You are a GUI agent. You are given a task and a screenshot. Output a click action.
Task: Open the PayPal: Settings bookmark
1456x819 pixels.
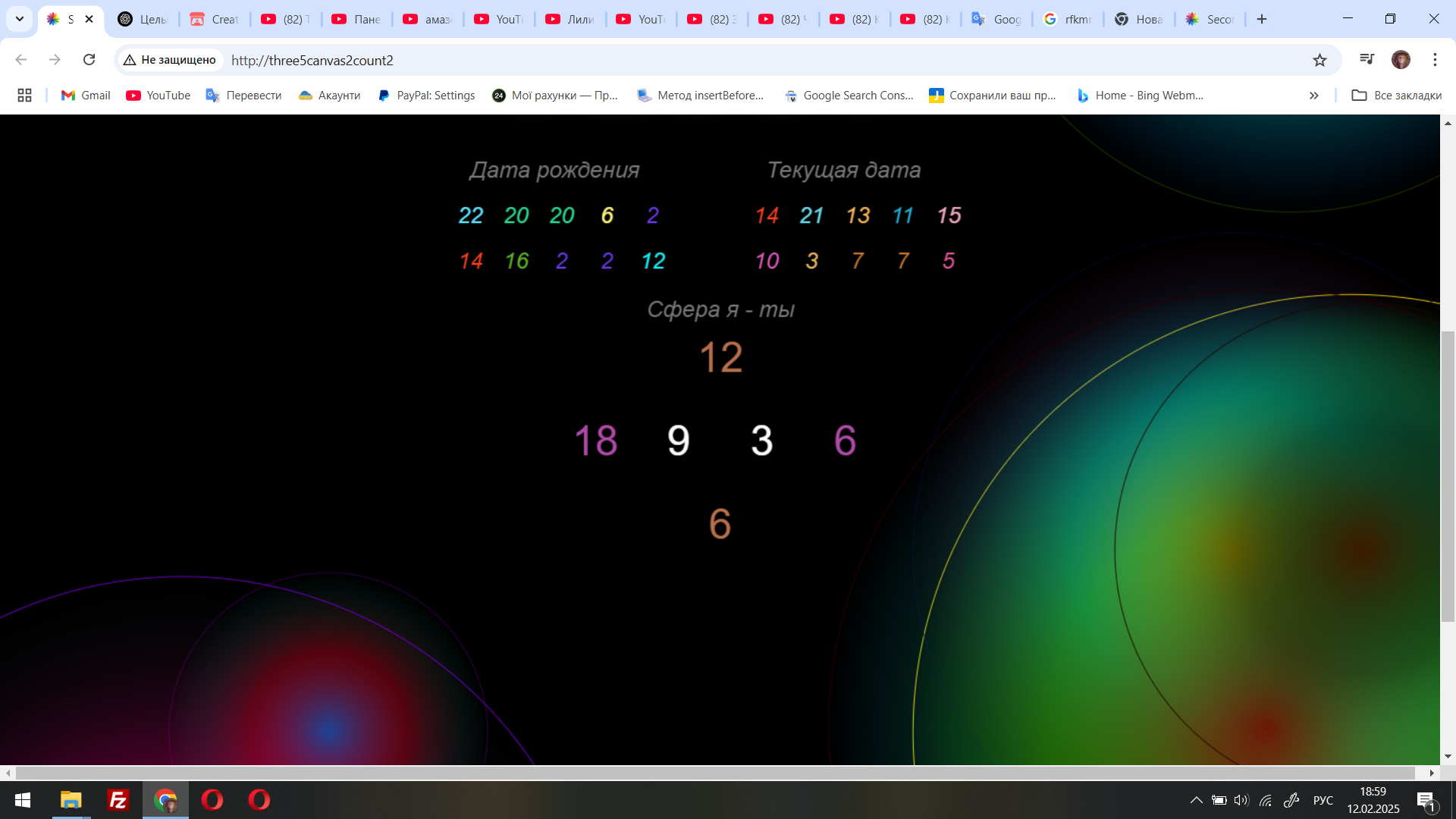(x=426, y=96)
